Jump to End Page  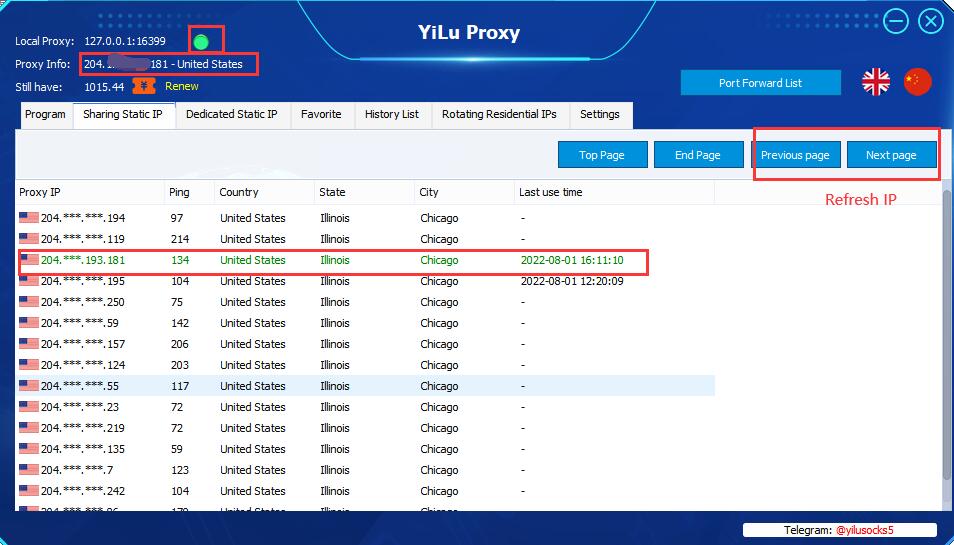[698, 155]
